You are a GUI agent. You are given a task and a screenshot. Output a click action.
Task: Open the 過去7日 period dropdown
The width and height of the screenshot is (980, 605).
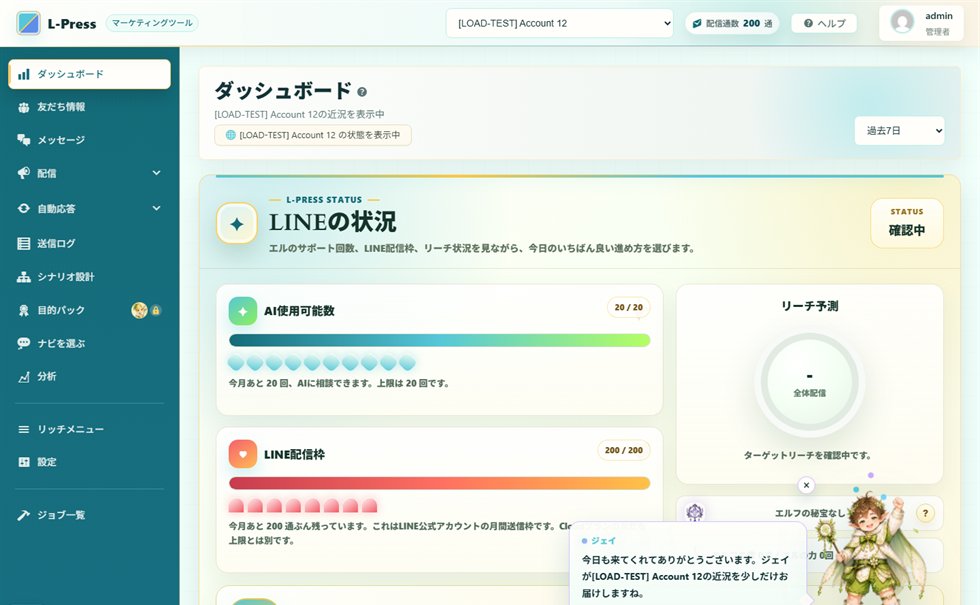899,131
